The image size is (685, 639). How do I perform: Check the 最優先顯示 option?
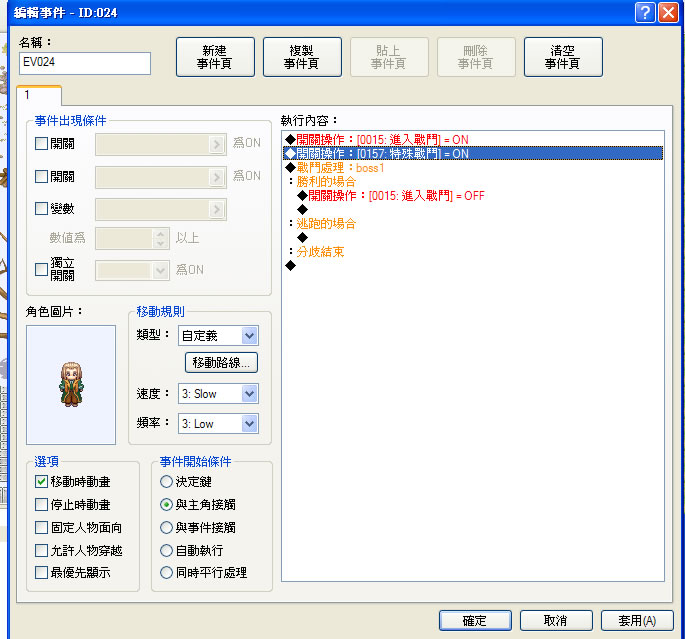tap(41, 572)
